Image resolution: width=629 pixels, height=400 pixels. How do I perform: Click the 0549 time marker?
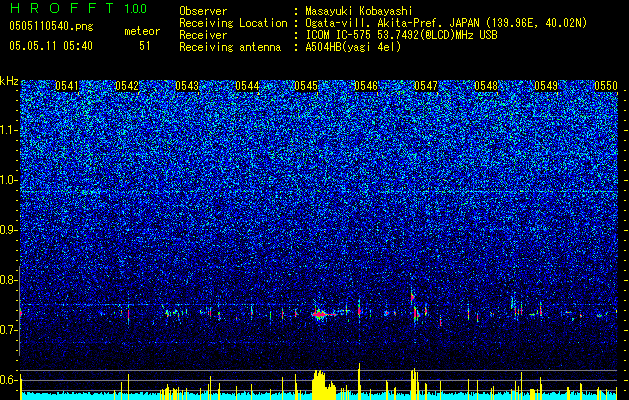point(546,86)
